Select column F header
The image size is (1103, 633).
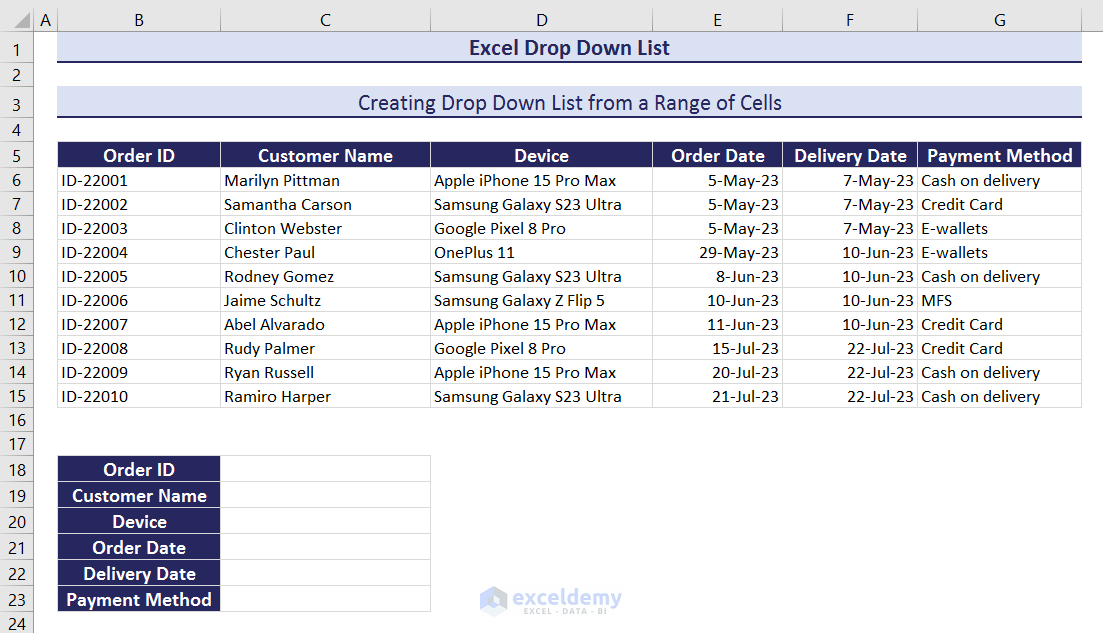(850, 20)
